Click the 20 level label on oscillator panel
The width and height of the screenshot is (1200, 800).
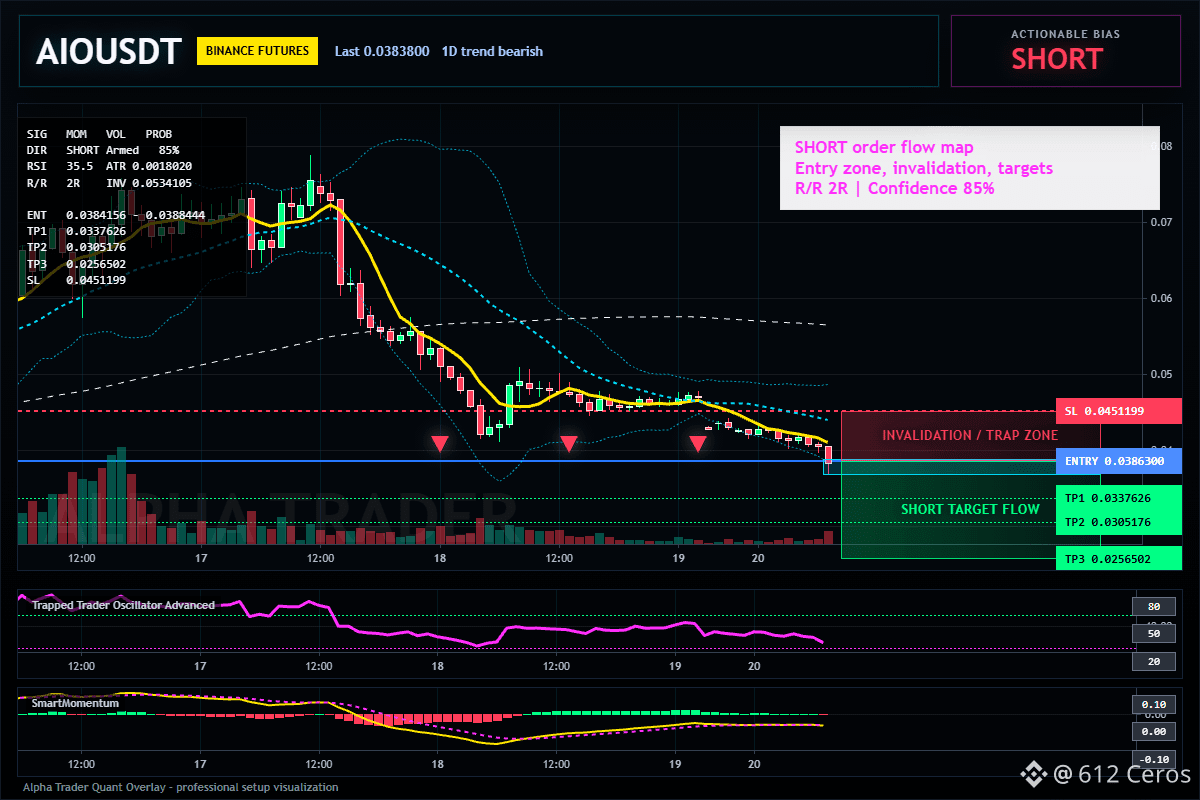click(1153, 662)
